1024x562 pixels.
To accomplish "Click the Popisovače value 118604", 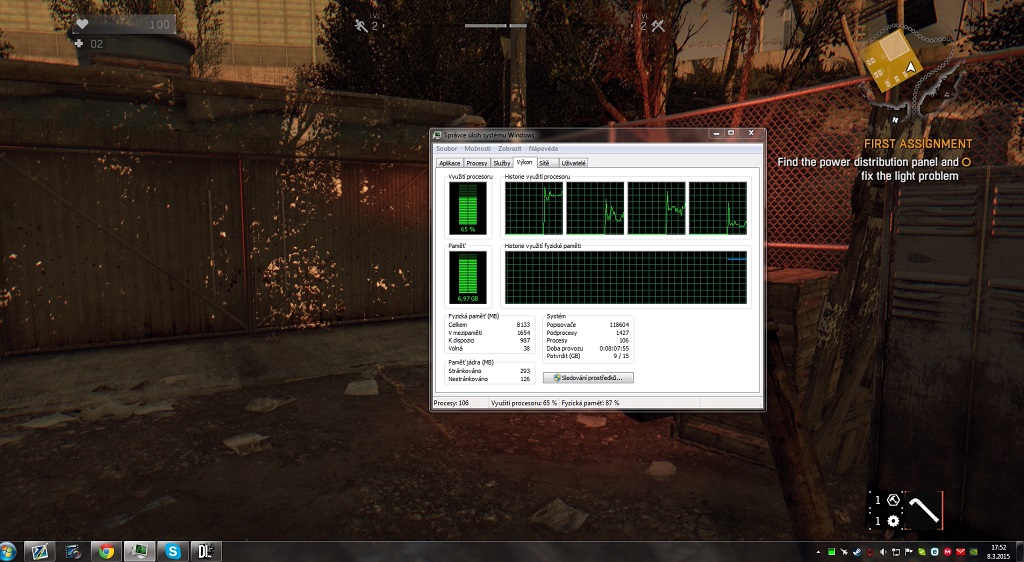I will pyautogui.click(x=619, y=324).
